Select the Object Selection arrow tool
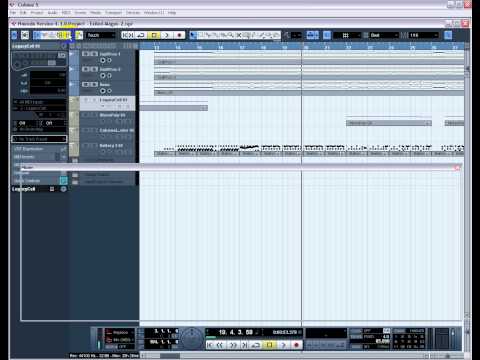 [x=193, y=35]
